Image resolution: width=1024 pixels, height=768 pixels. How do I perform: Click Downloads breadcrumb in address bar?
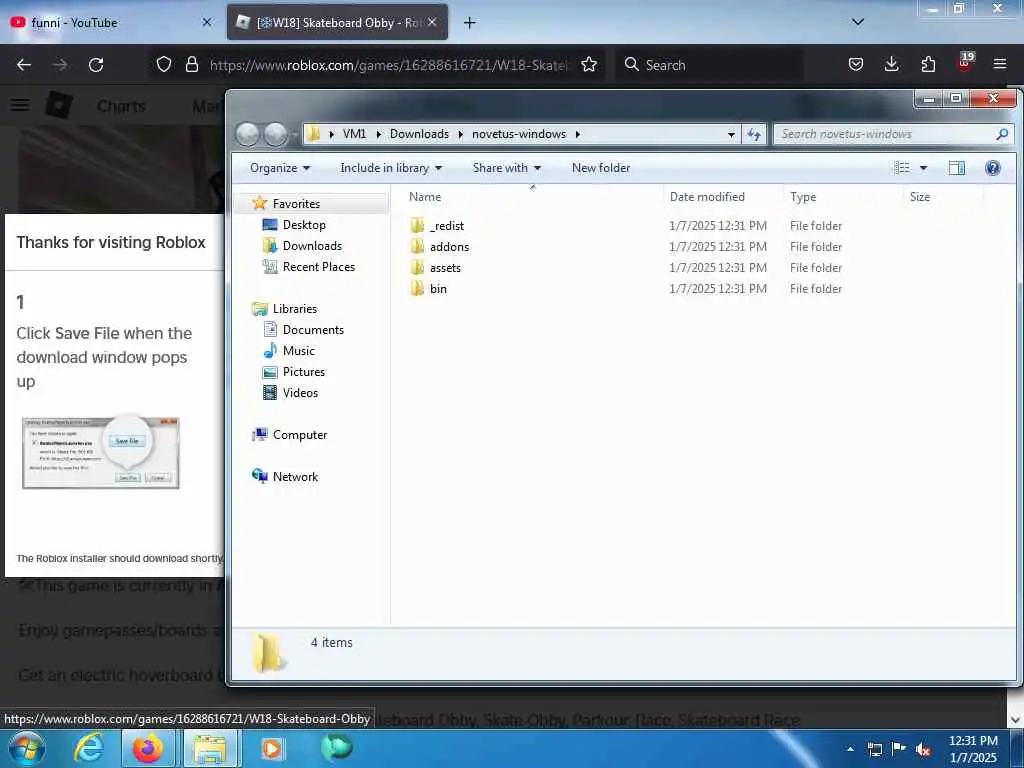419,134
